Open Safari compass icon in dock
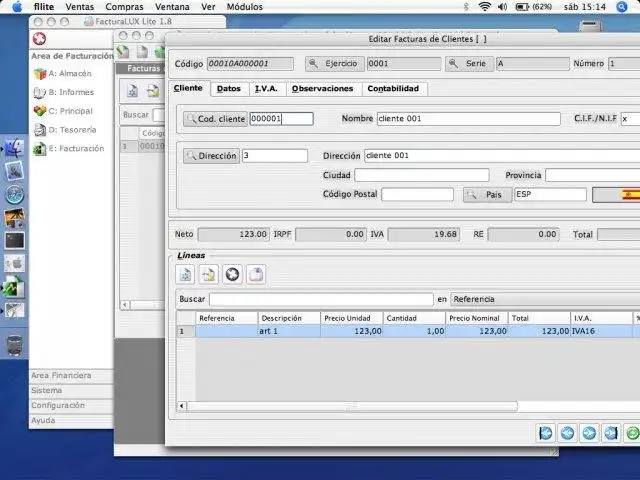This screenshot has width=640, height=480. pyautogui.click(x=14, y=194)
